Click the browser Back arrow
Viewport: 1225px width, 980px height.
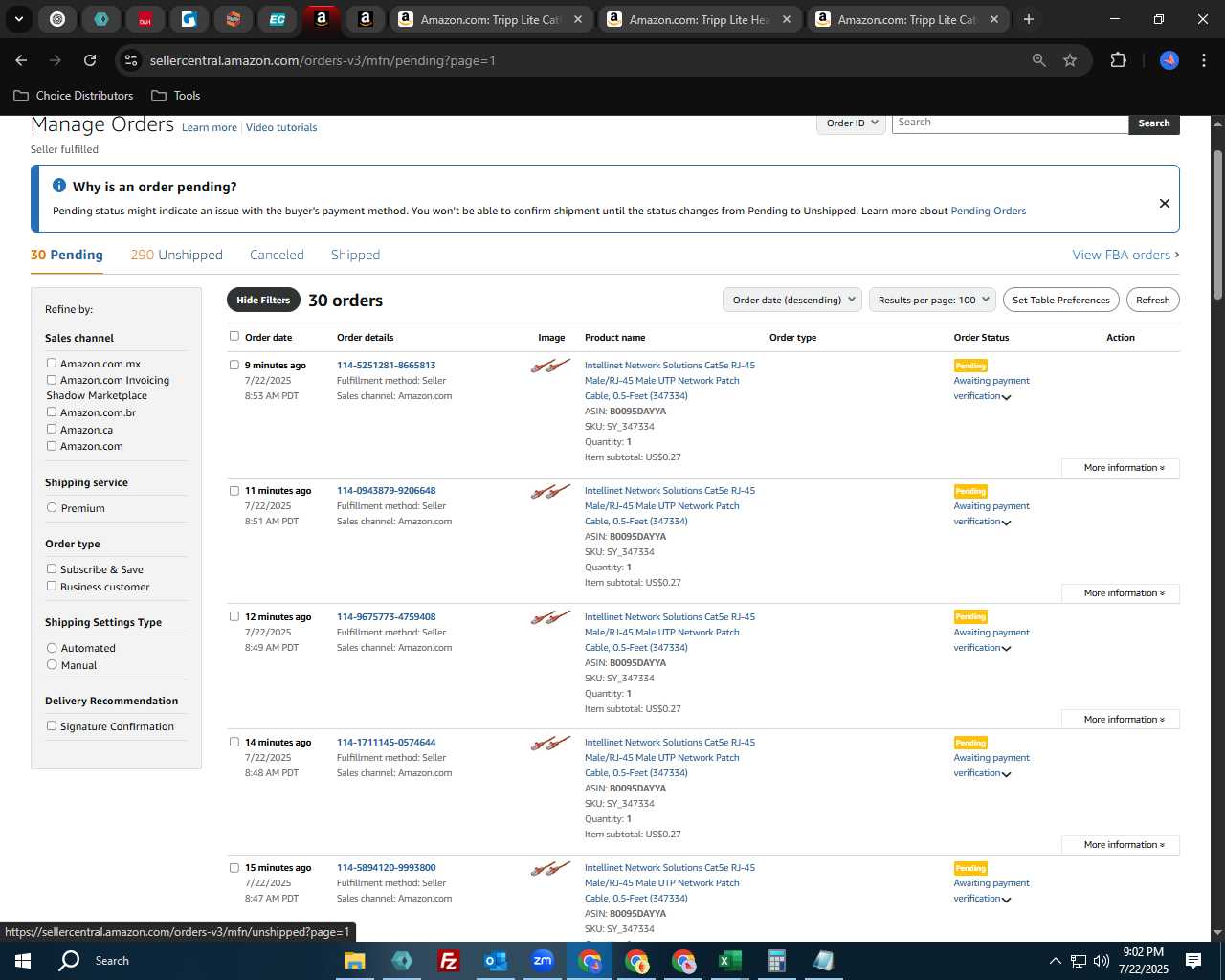21,60
